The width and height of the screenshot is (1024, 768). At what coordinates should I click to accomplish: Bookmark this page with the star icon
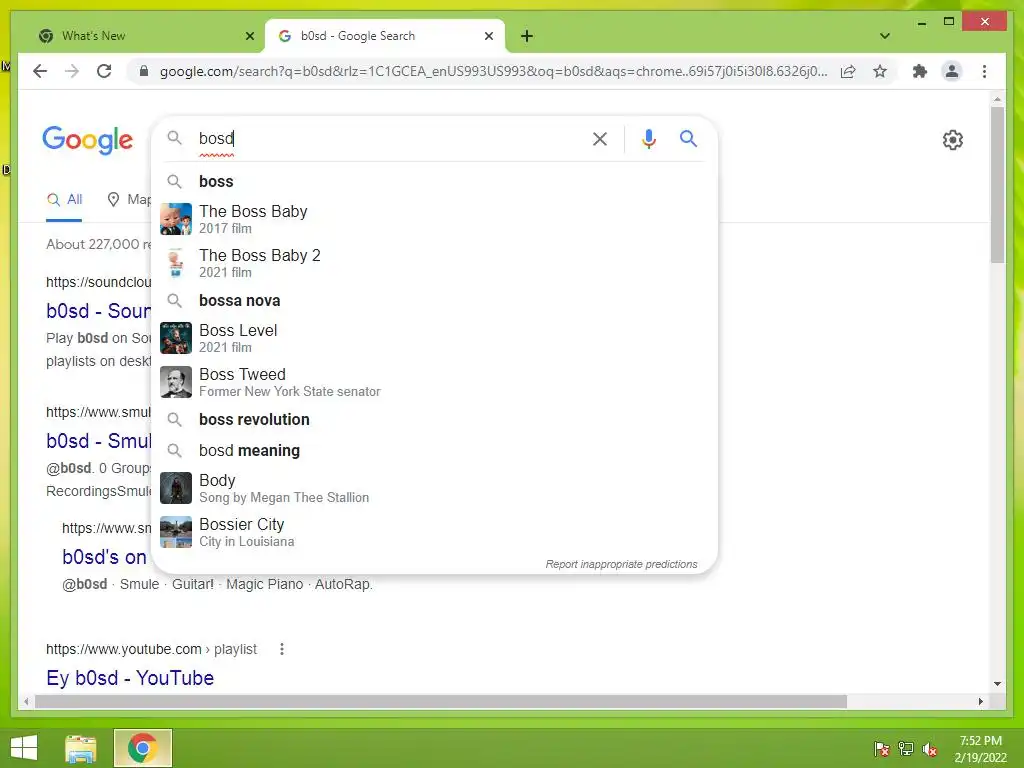[880, 71]
